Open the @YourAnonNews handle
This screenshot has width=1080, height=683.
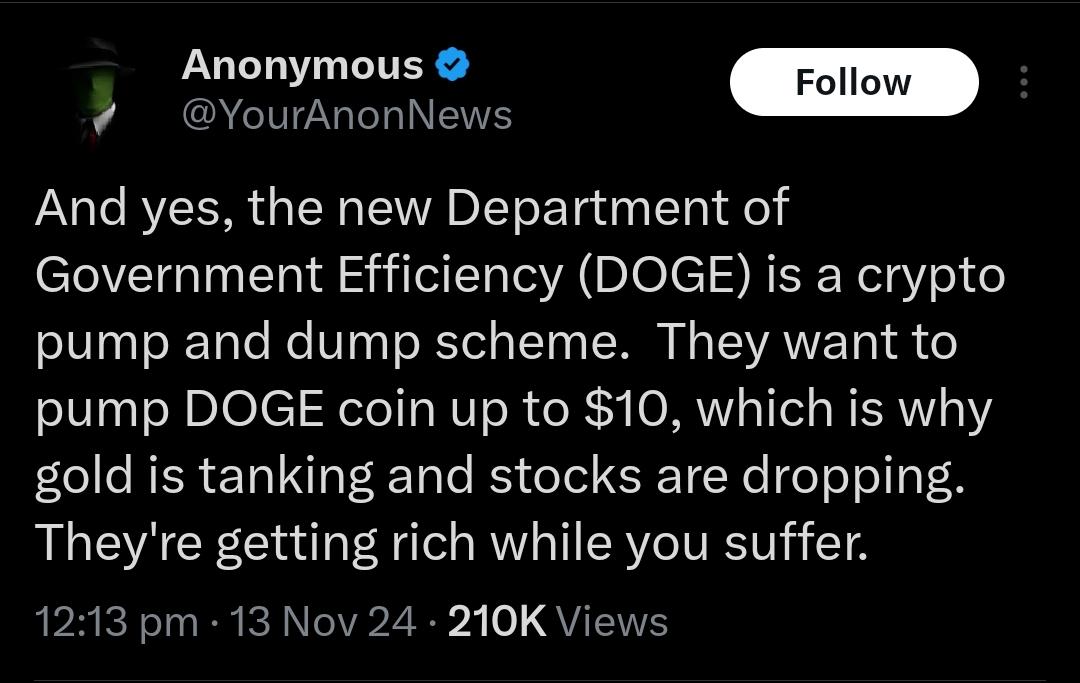[x=346, y=116]
